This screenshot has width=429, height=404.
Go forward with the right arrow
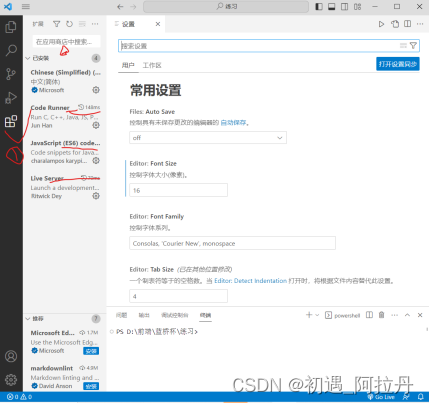[133, 7]
